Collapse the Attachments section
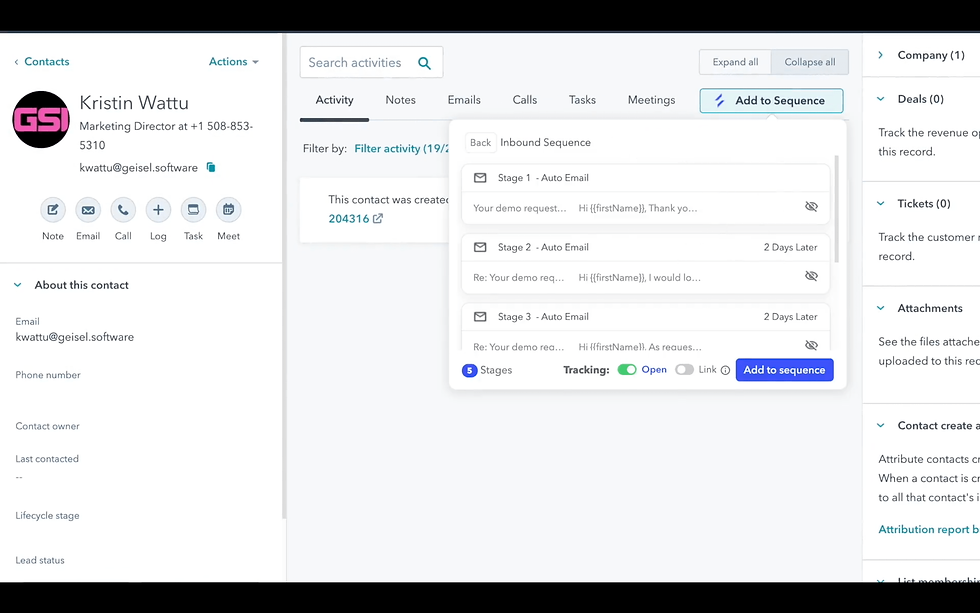 click(880, 308)
